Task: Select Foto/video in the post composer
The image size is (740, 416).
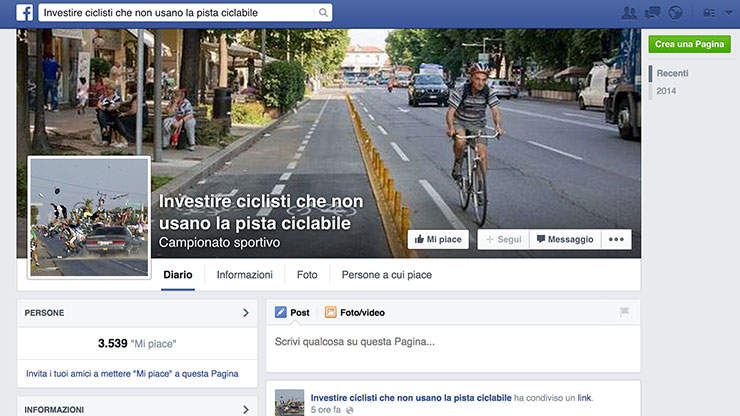Action: tap(355, 312)
